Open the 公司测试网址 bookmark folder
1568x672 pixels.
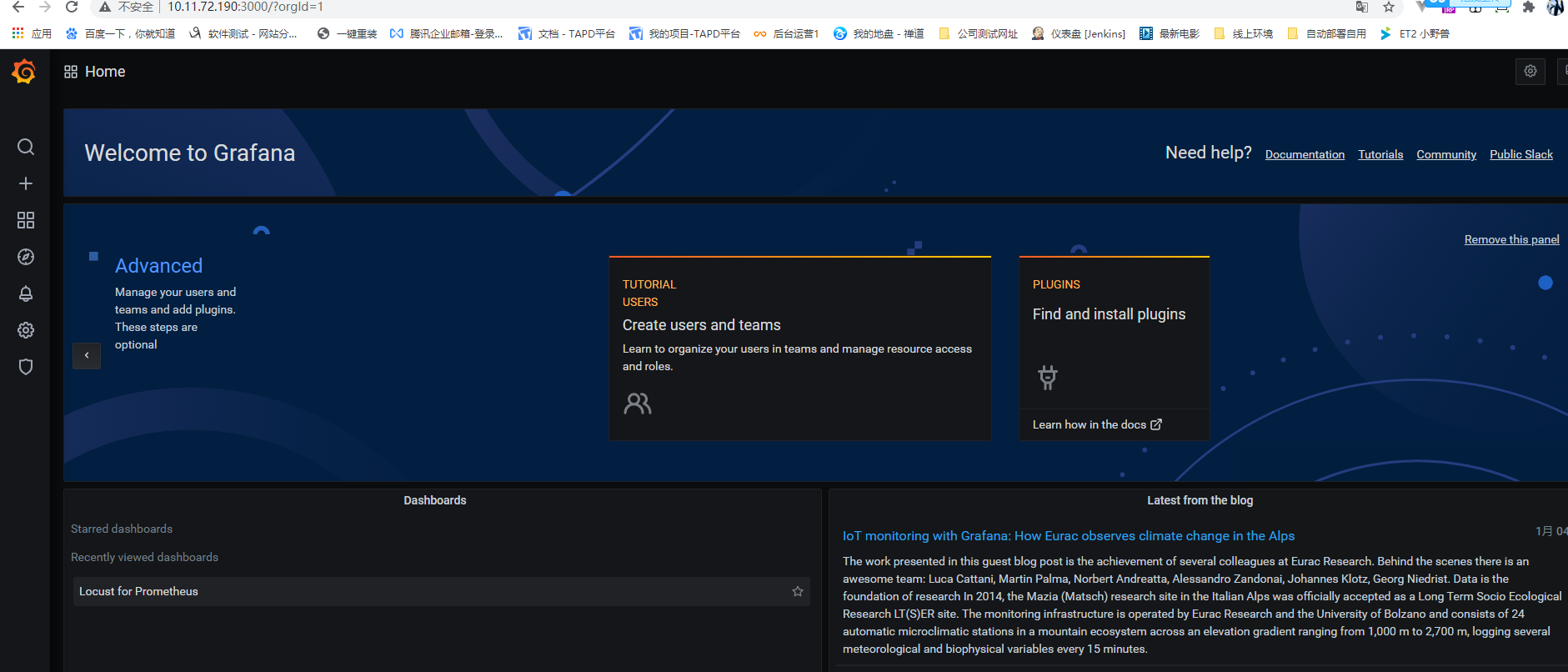click(978, 34)
